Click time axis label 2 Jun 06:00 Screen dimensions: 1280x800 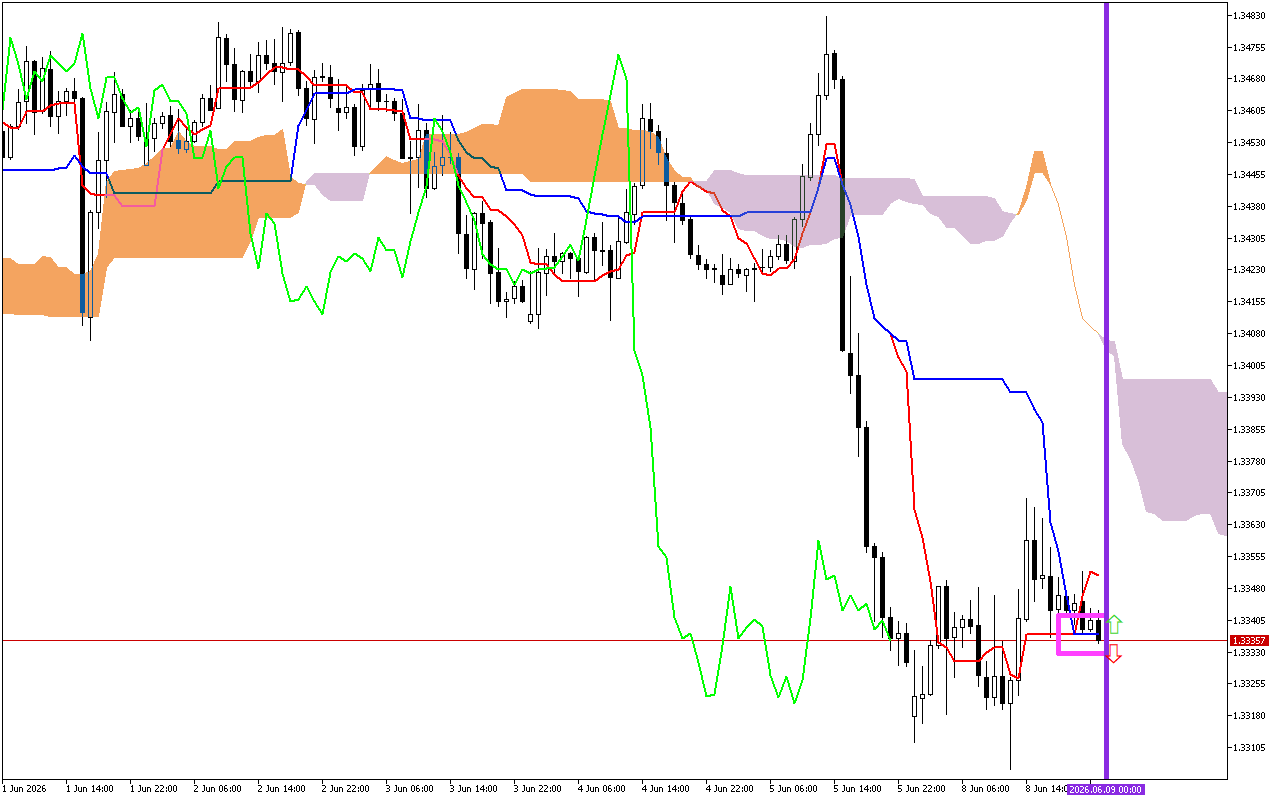[x=218, y=789]
